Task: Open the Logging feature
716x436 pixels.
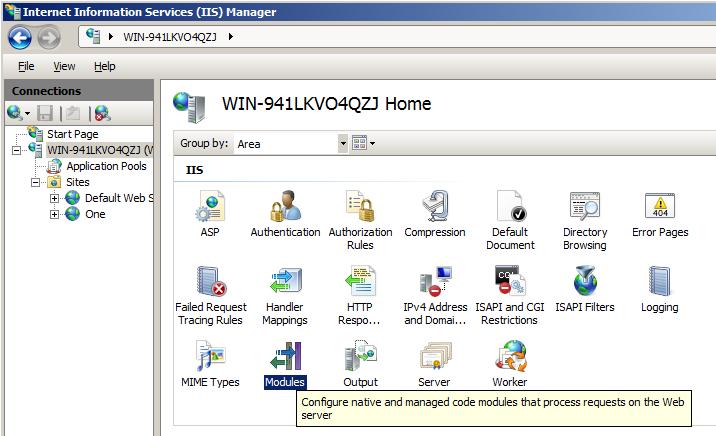Action: pyautogui.click(x=659, y=289)
